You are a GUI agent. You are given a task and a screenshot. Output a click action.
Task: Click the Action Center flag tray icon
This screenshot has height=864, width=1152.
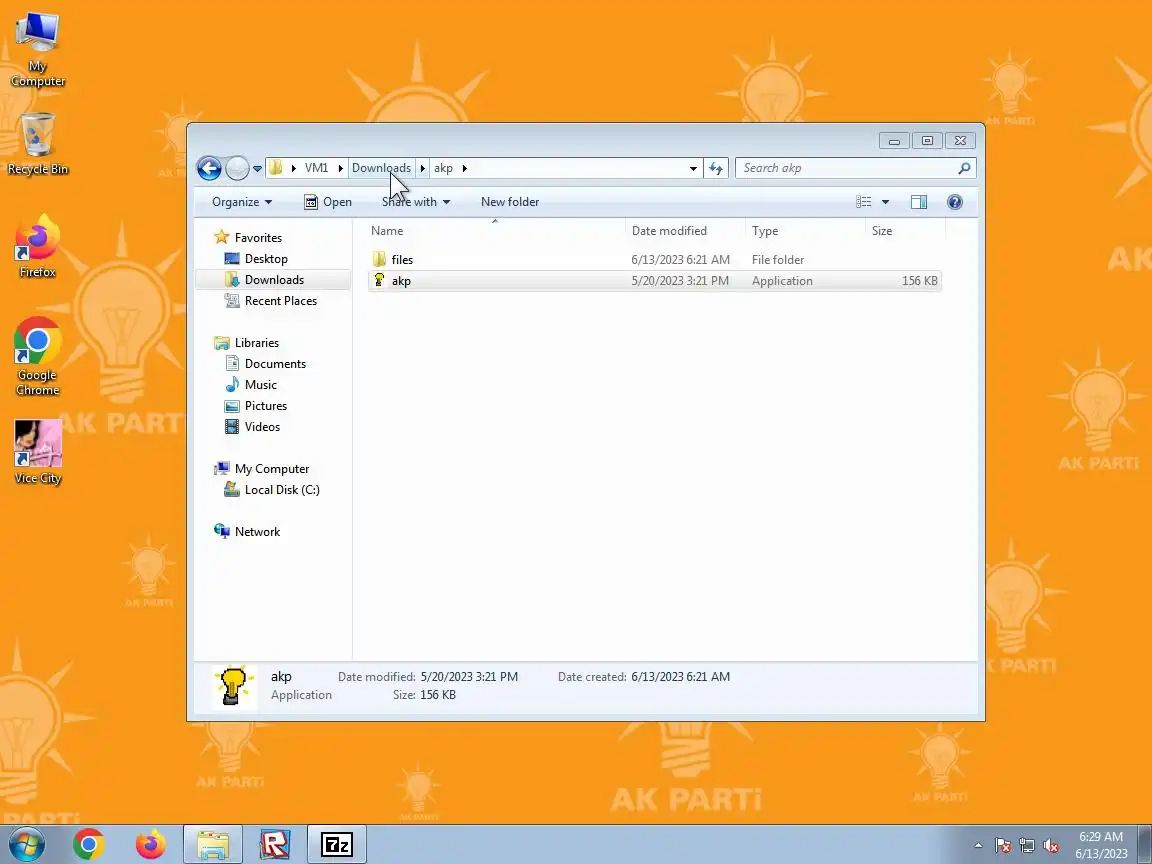[1003, 846]
